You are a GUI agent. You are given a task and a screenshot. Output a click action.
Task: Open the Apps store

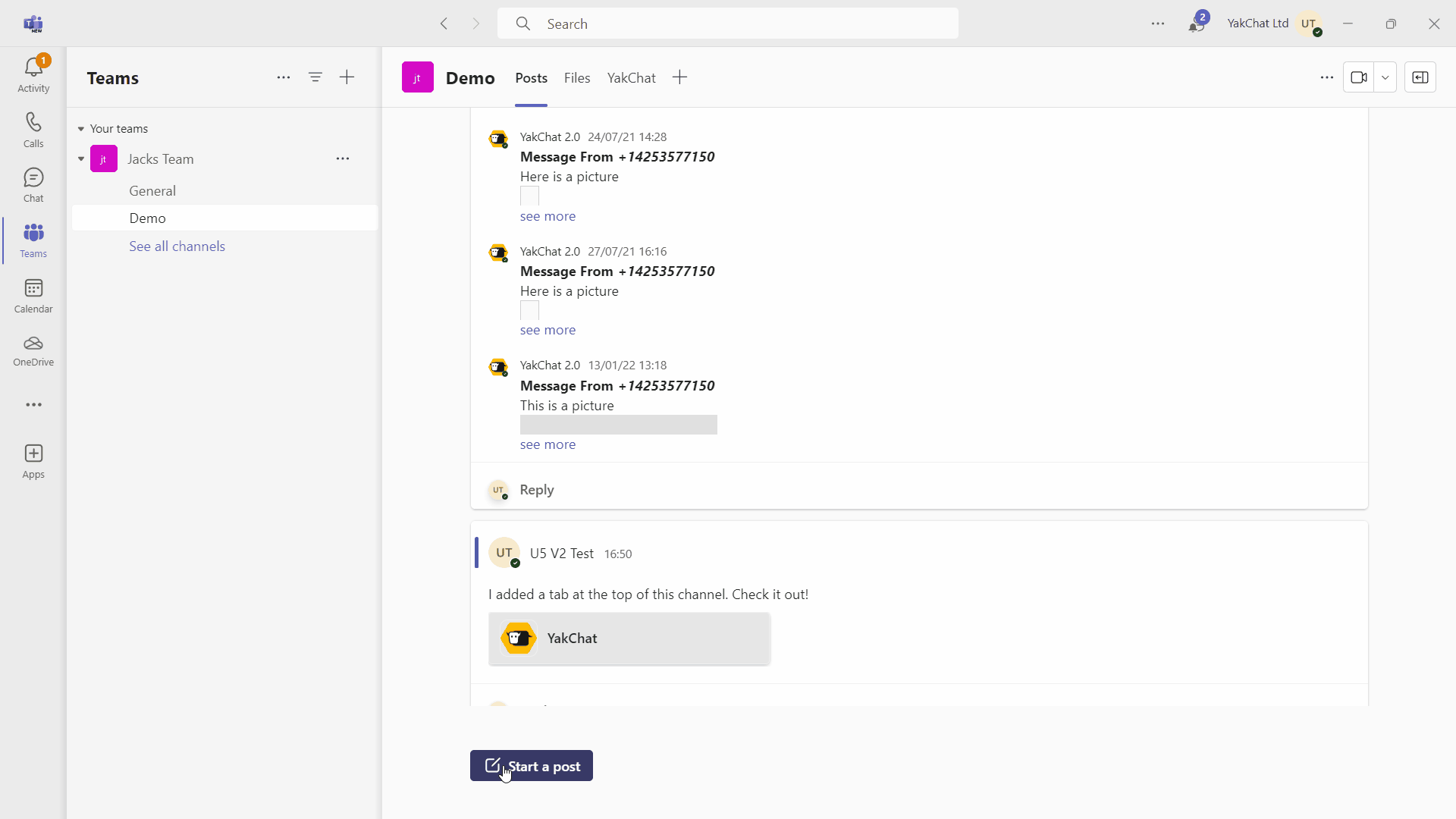(x=33, y=461)
